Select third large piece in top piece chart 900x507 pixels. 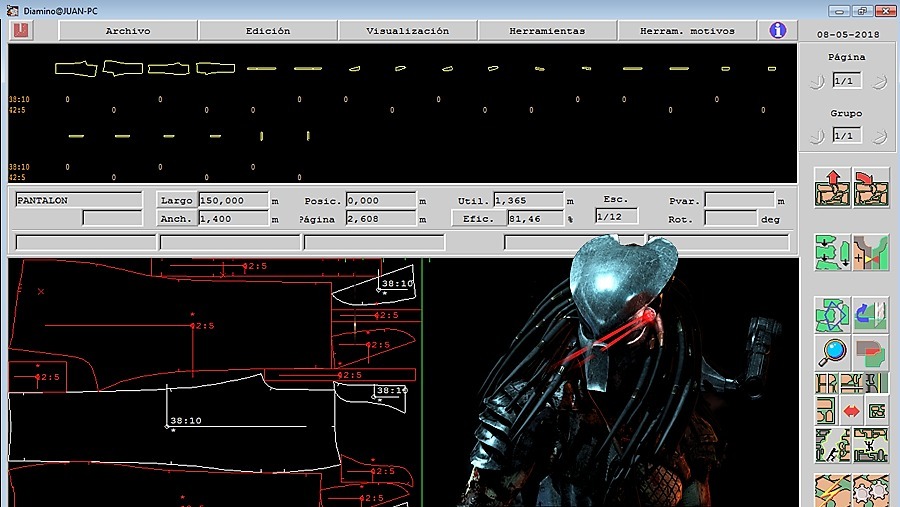point(169,69)
